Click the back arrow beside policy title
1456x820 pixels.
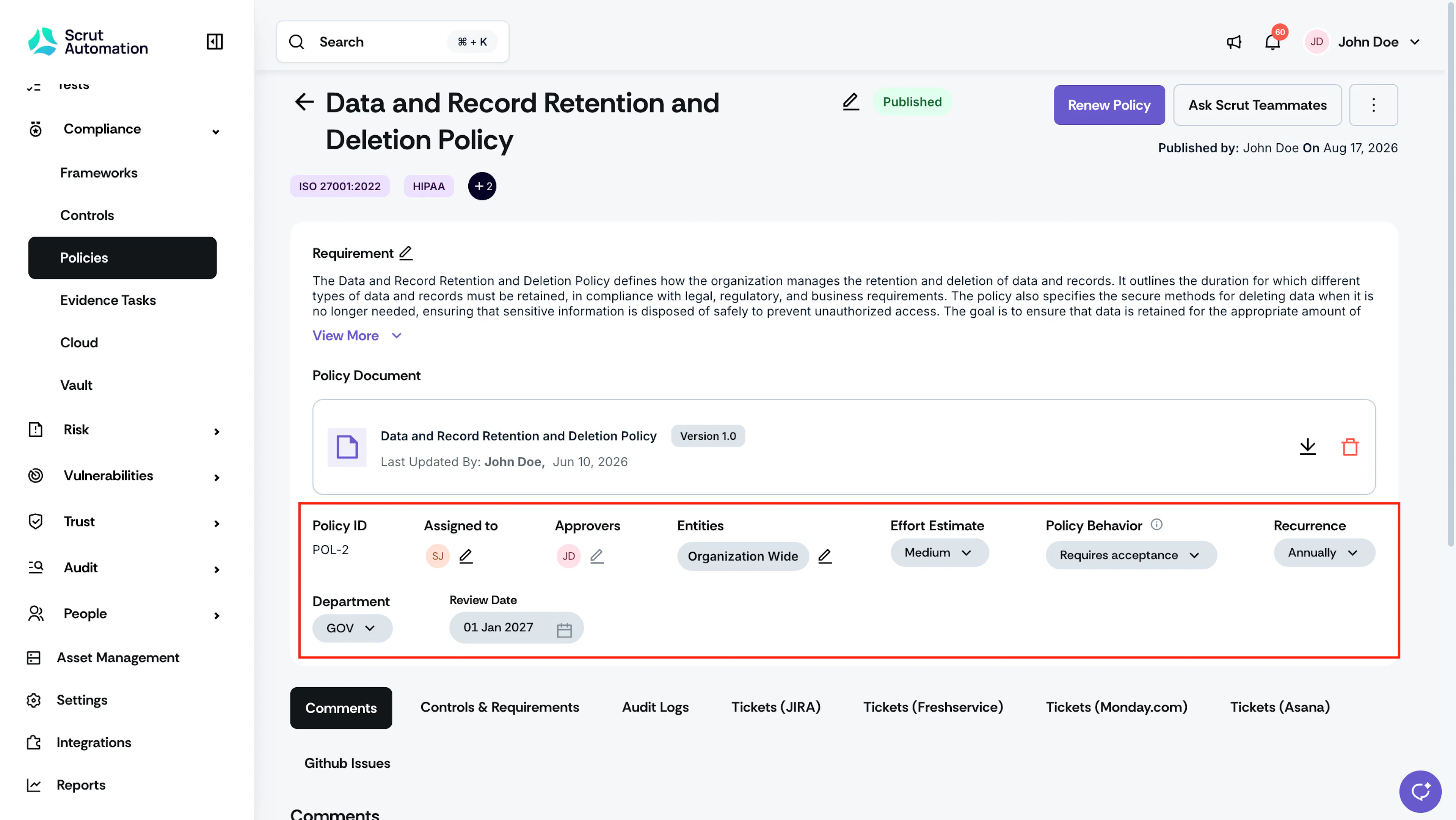304,102
